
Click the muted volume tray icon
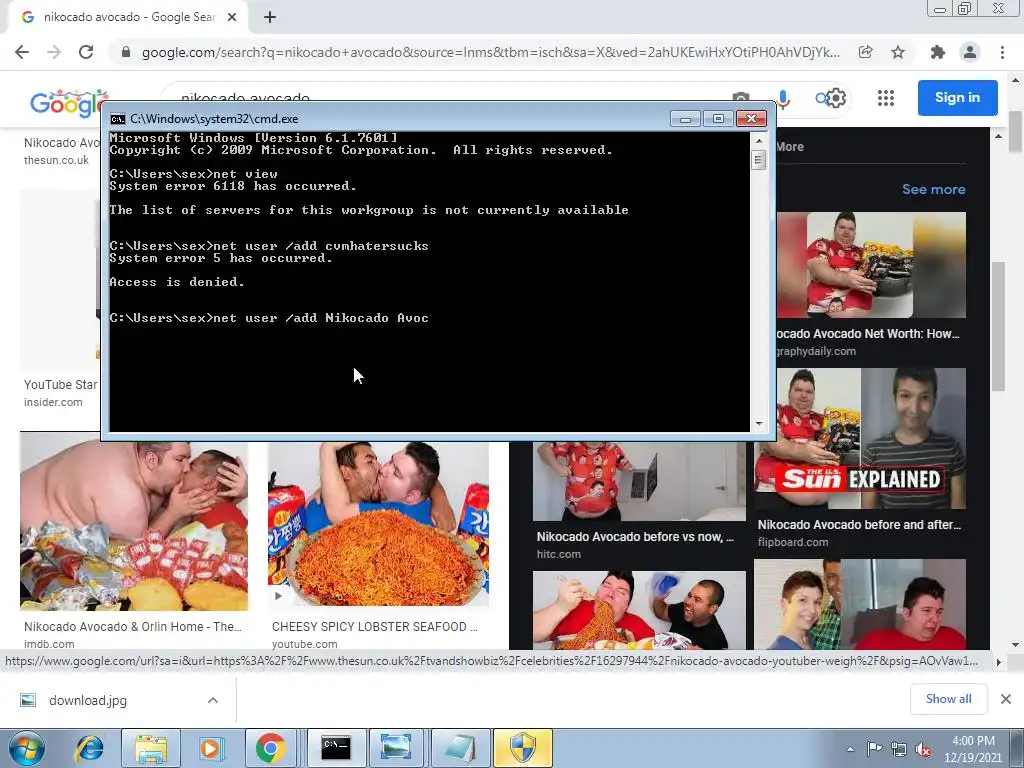(x=923, y=749)
